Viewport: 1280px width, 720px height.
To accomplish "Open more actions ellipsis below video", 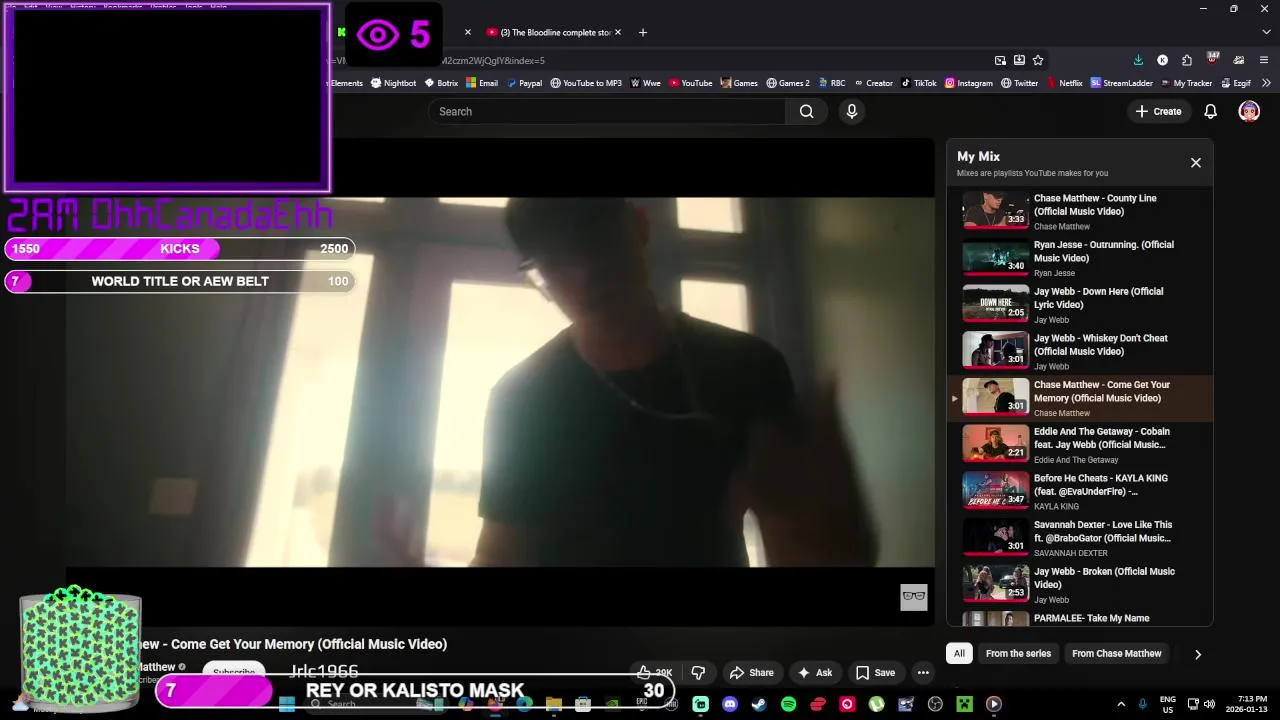I will pyautogui.click(x=923, y=672).
